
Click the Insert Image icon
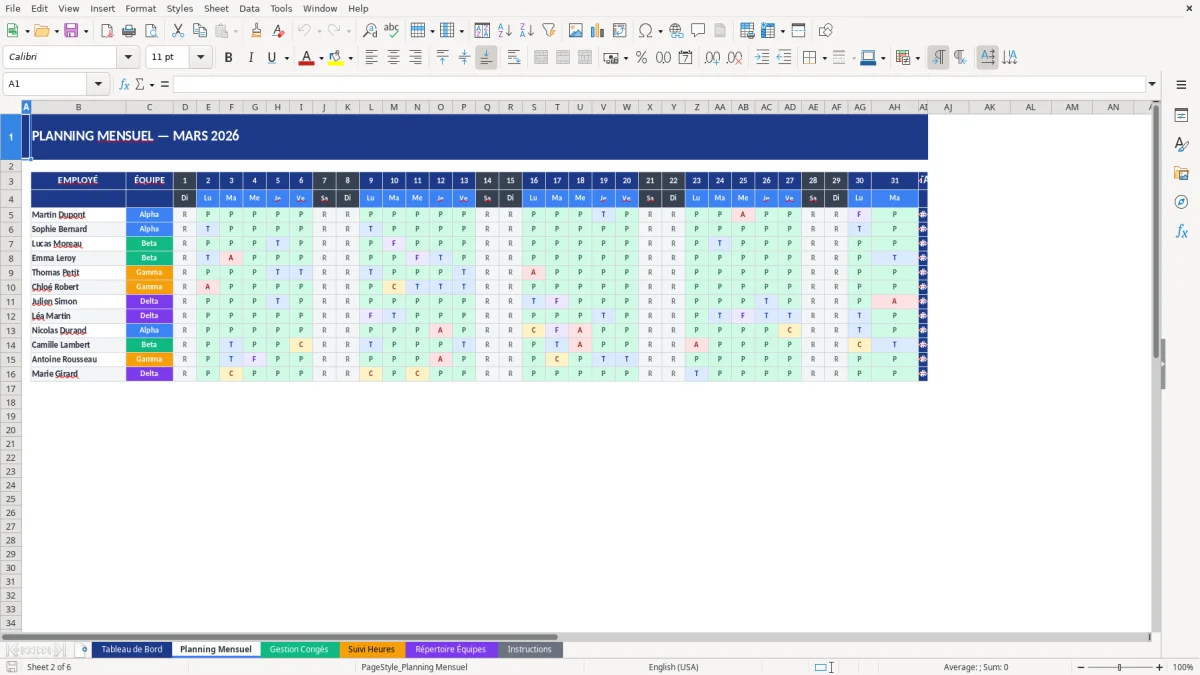[x=575, y=30]
